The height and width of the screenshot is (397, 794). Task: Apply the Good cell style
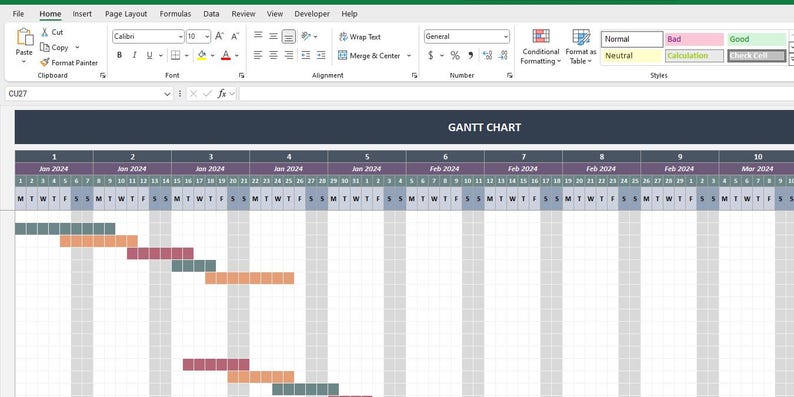757,39
